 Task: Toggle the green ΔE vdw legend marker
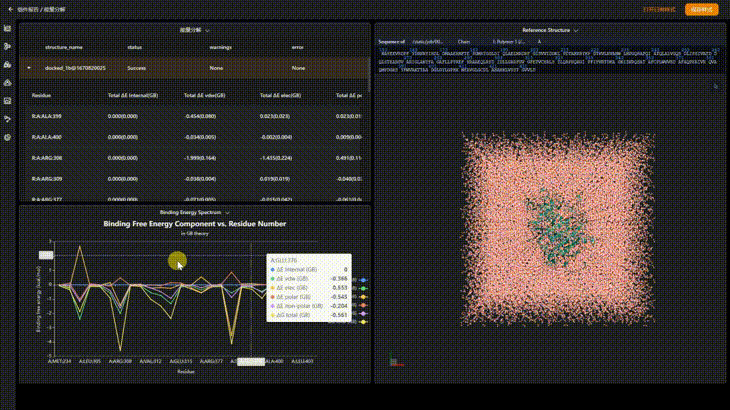[x=364, y=289]
